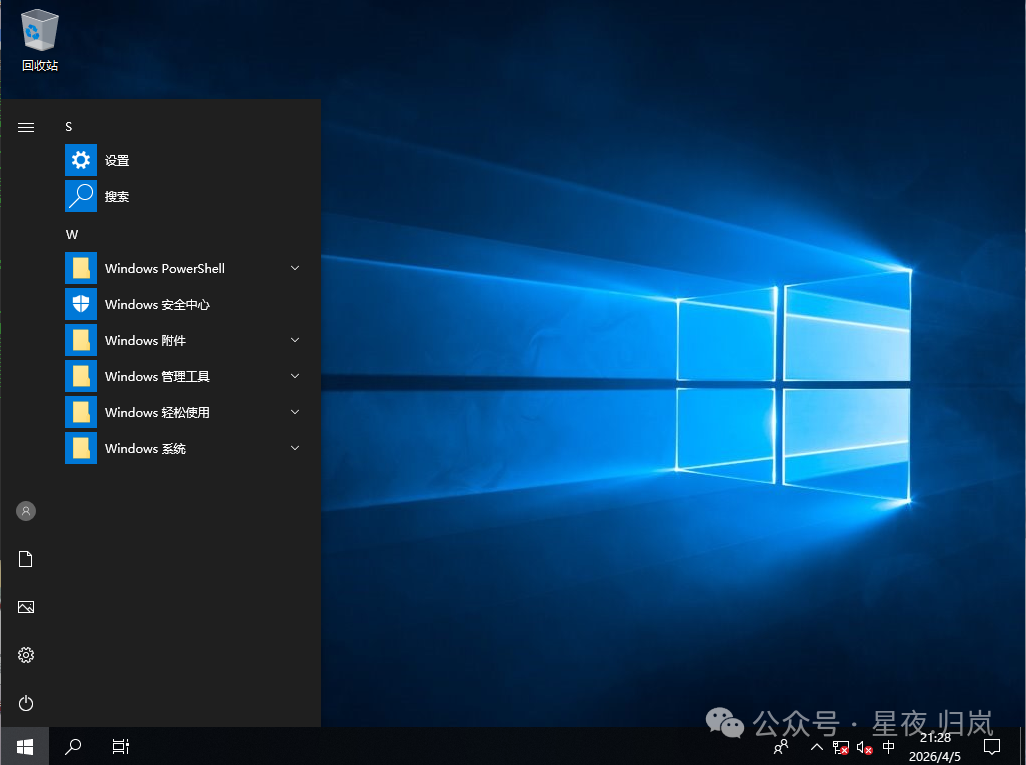1026x765 pixels.
Task: Click the muted volume tray icon
Action: (864, 747)
